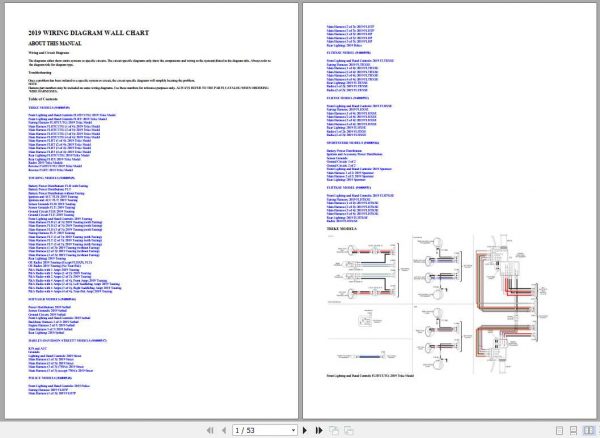
Task: Open Power Distribution 2019 Softail link
Action: 49,307
